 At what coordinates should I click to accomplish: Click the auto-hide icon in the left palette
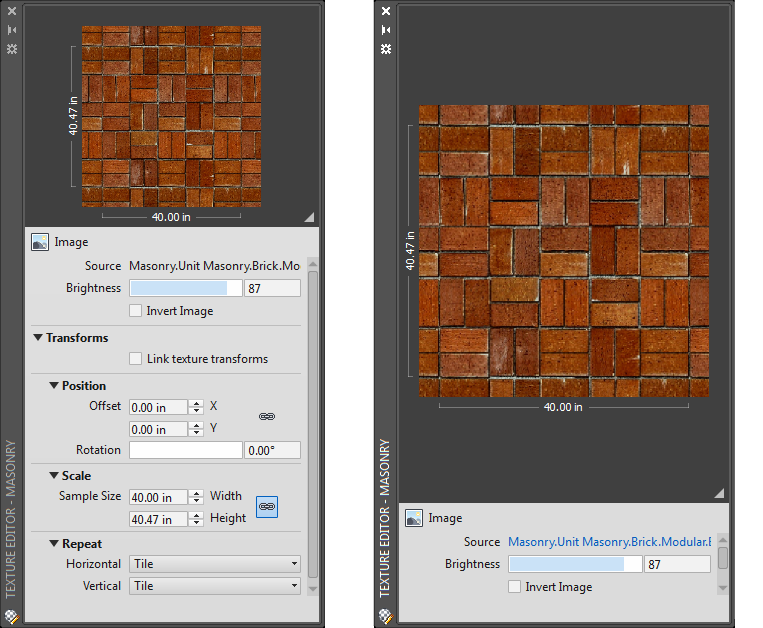[12, 30]
